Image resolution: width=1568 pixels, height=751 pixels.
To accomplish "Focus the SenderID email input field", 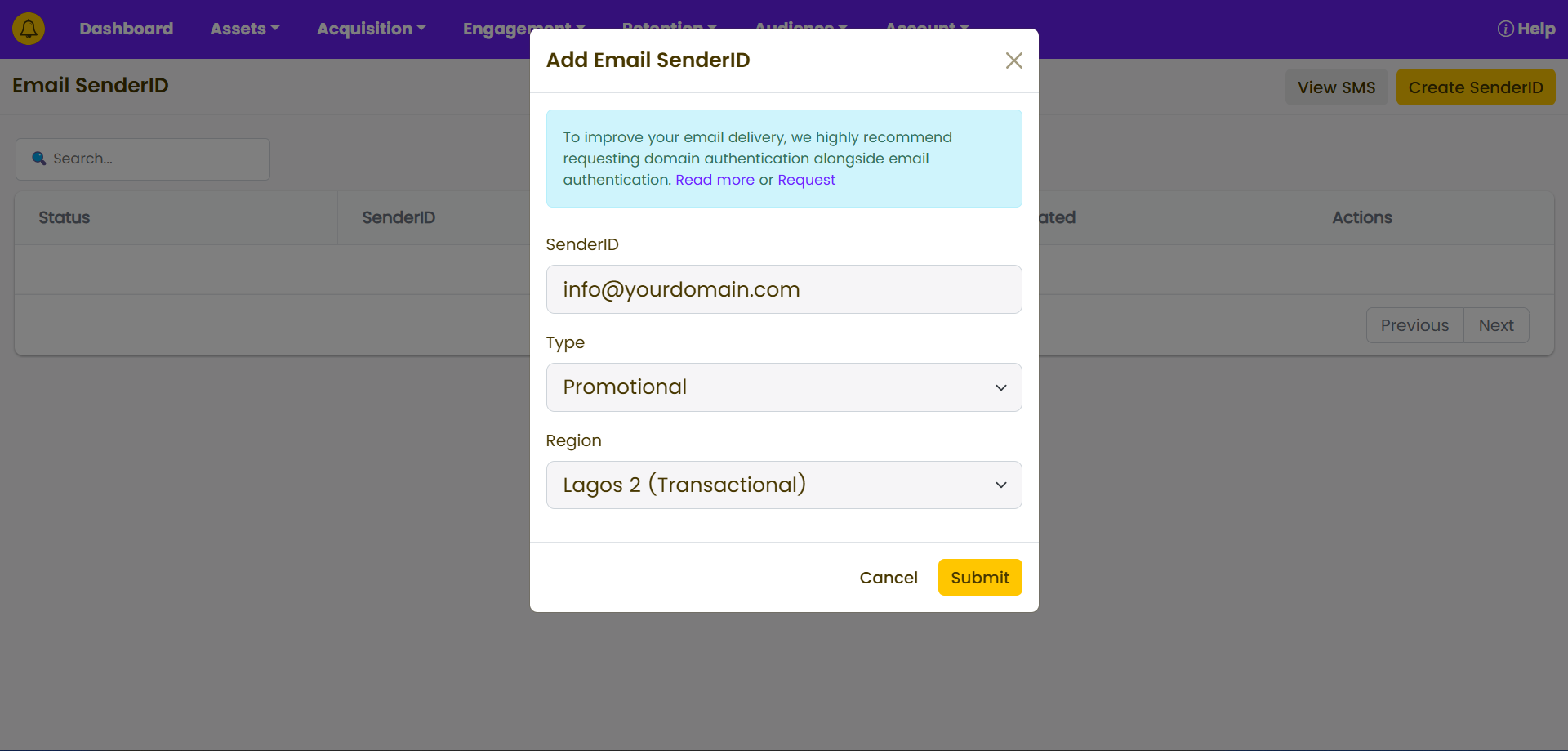I will 783,289.
